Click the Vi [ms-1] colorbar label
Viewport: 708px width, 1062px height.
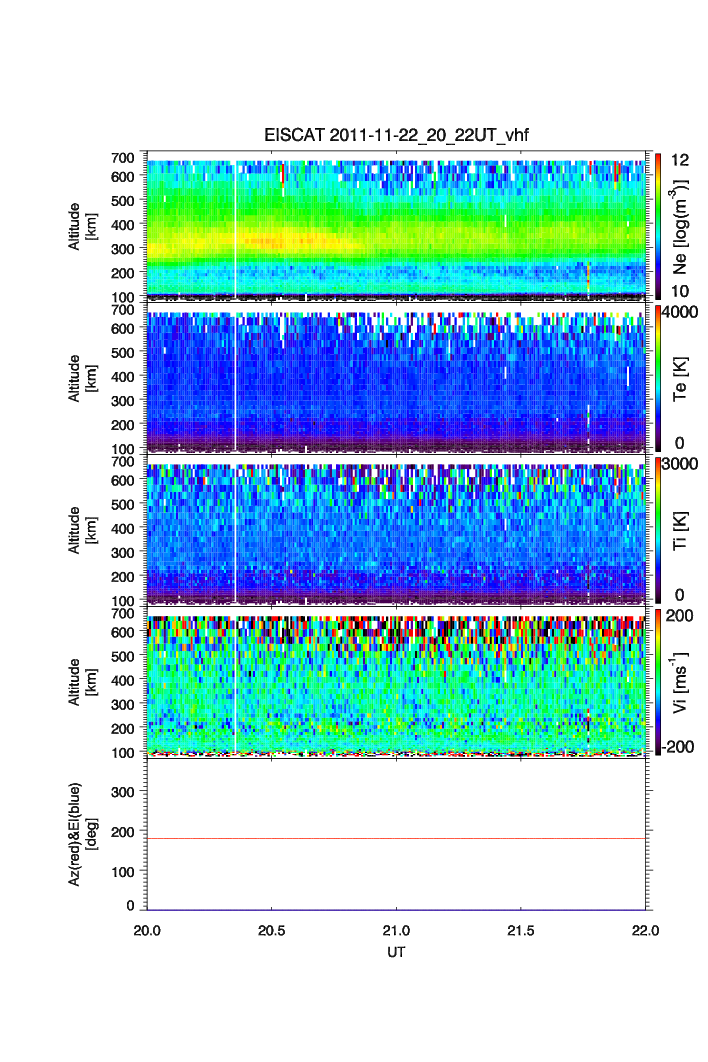(x=680, y=683)
